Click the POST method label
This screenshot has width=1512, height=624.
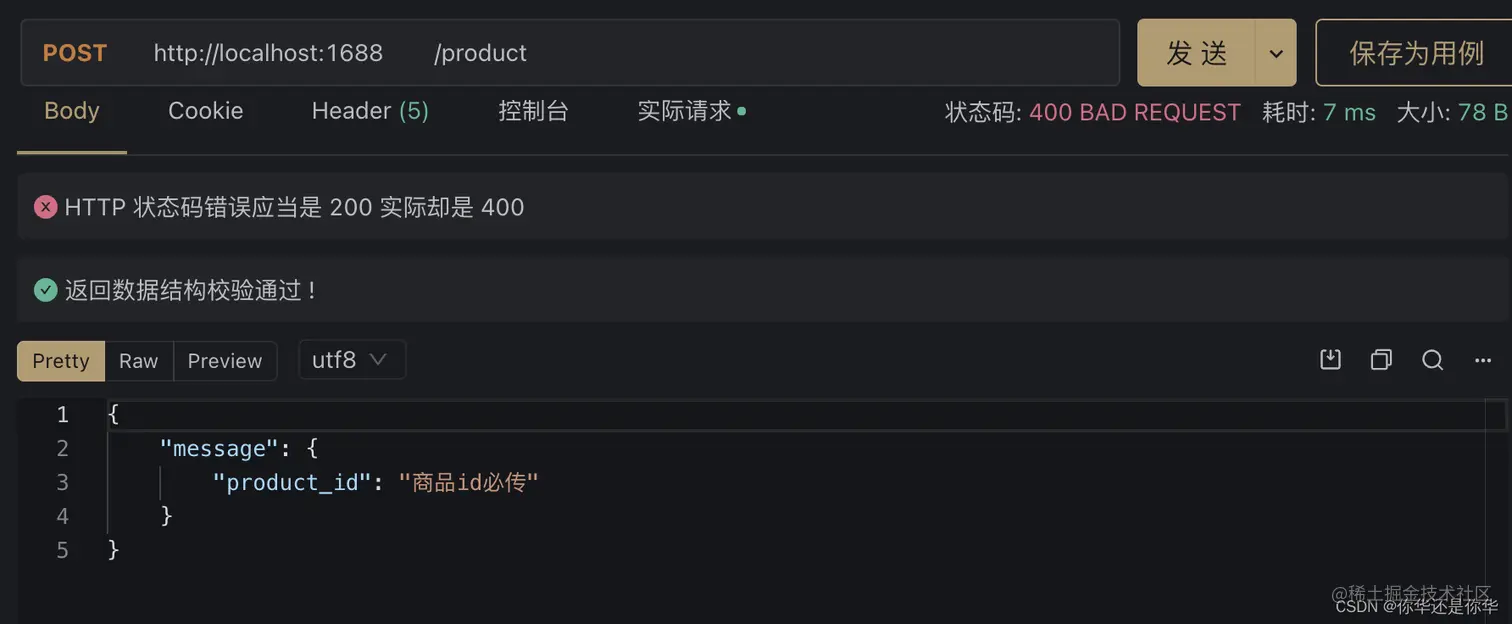[x=74, y=52]
